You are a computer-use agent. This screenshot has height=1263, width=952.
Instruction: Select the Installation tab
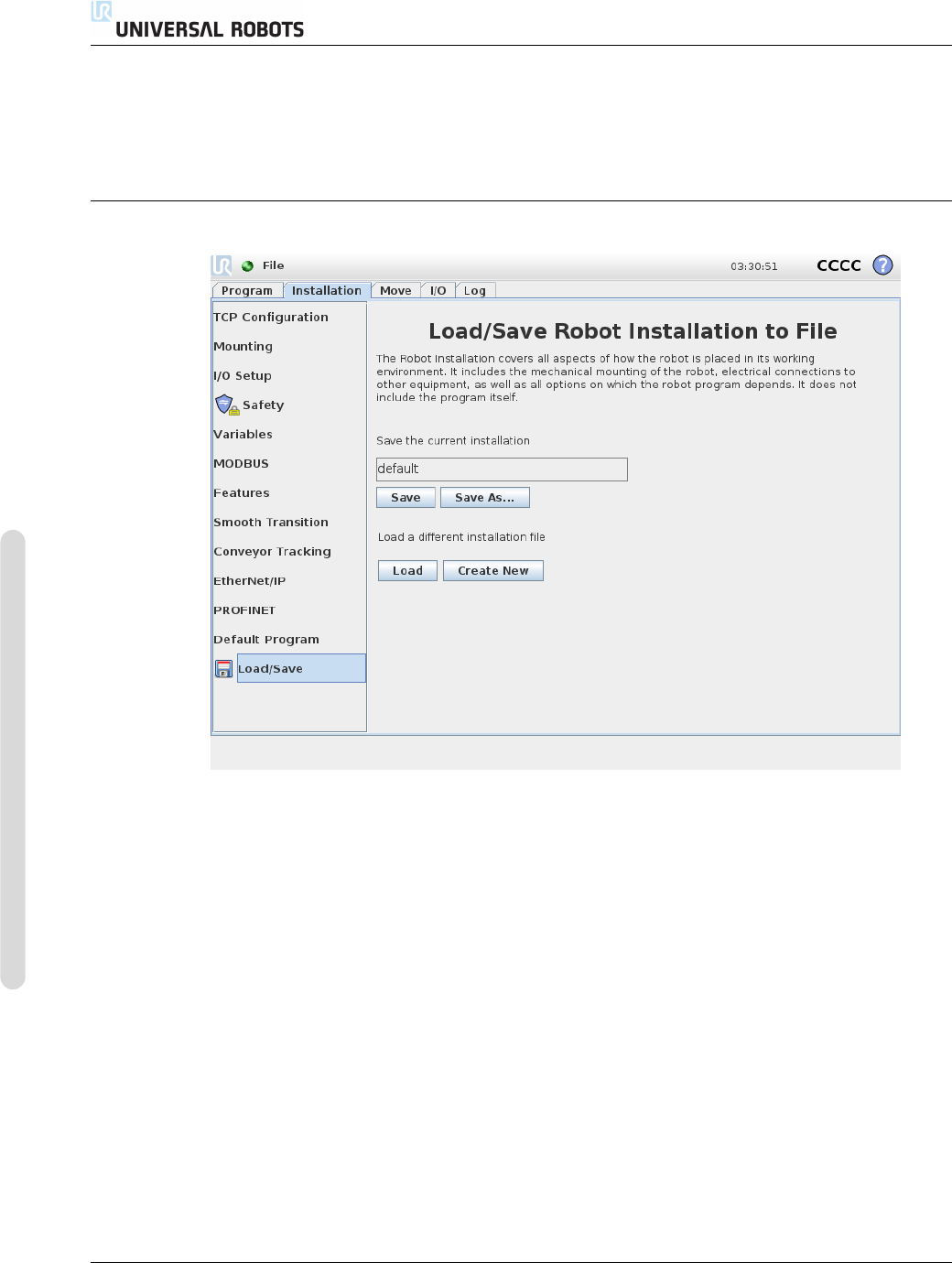(327, 290)
